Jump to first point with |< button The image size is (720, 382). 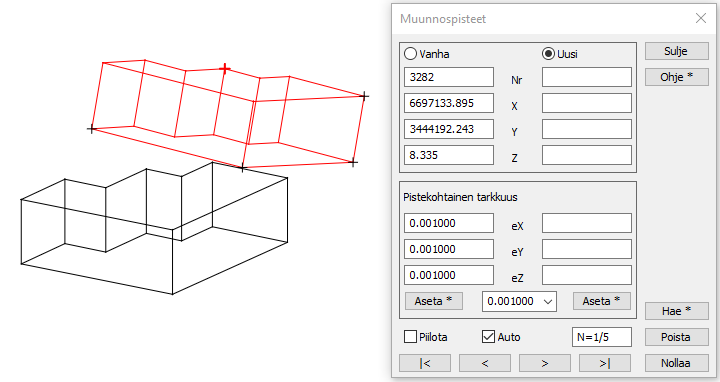coord(425,363)
